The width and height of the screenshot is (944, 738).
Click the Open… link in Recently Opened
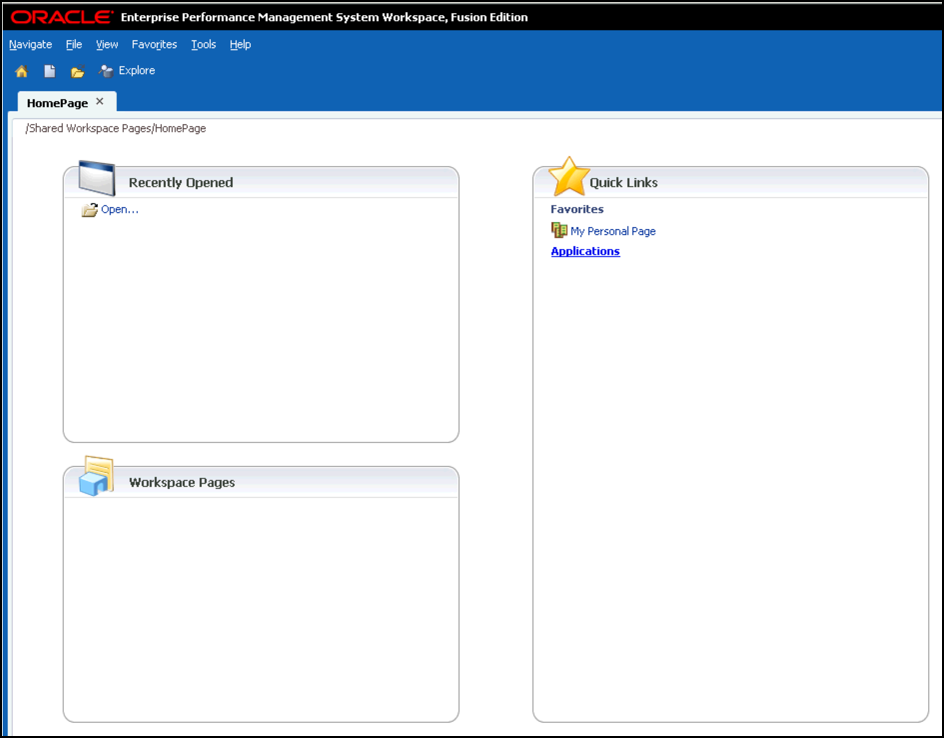tap(120, 209)
